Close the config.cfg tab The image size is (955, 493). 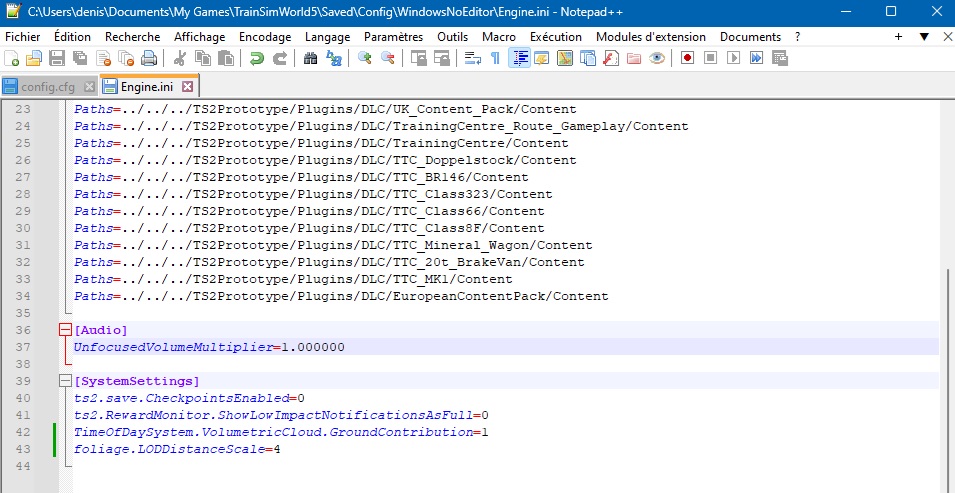[x=90, y=87]
